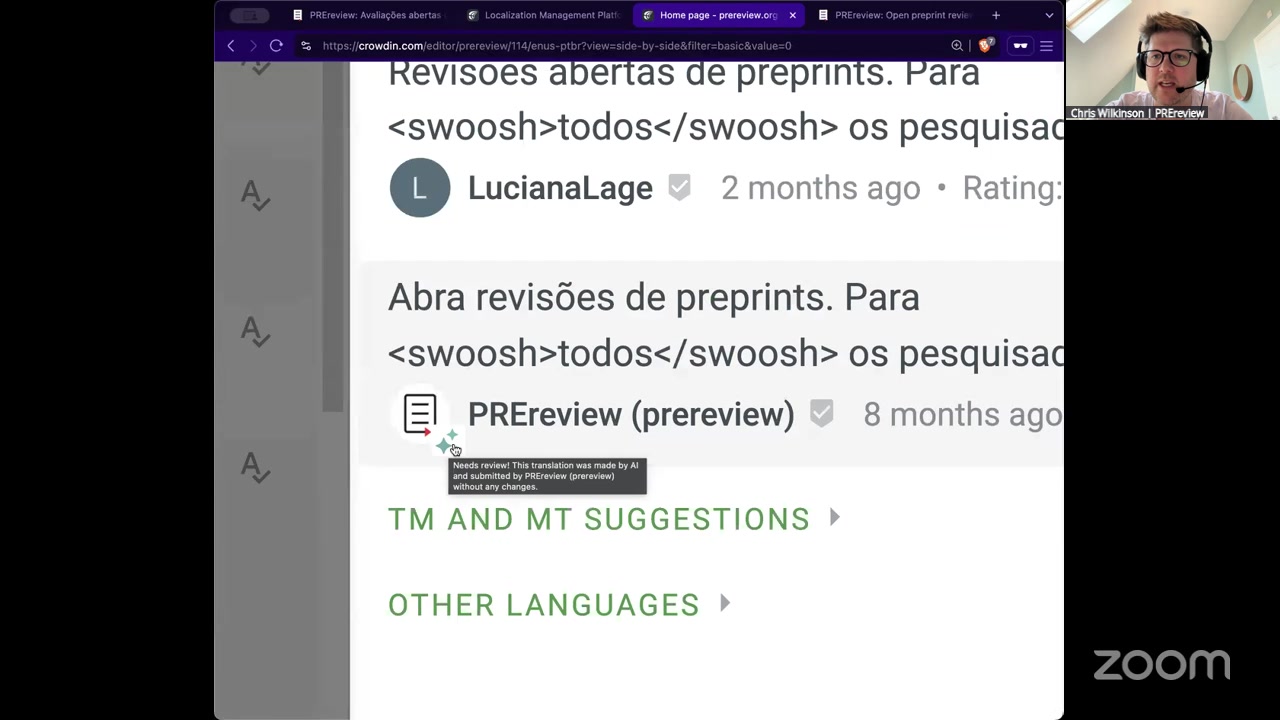Screen dimensions: 1280x720
Task: Click the zoom magnifier icon in address bar
Action: tap(957, 45)
